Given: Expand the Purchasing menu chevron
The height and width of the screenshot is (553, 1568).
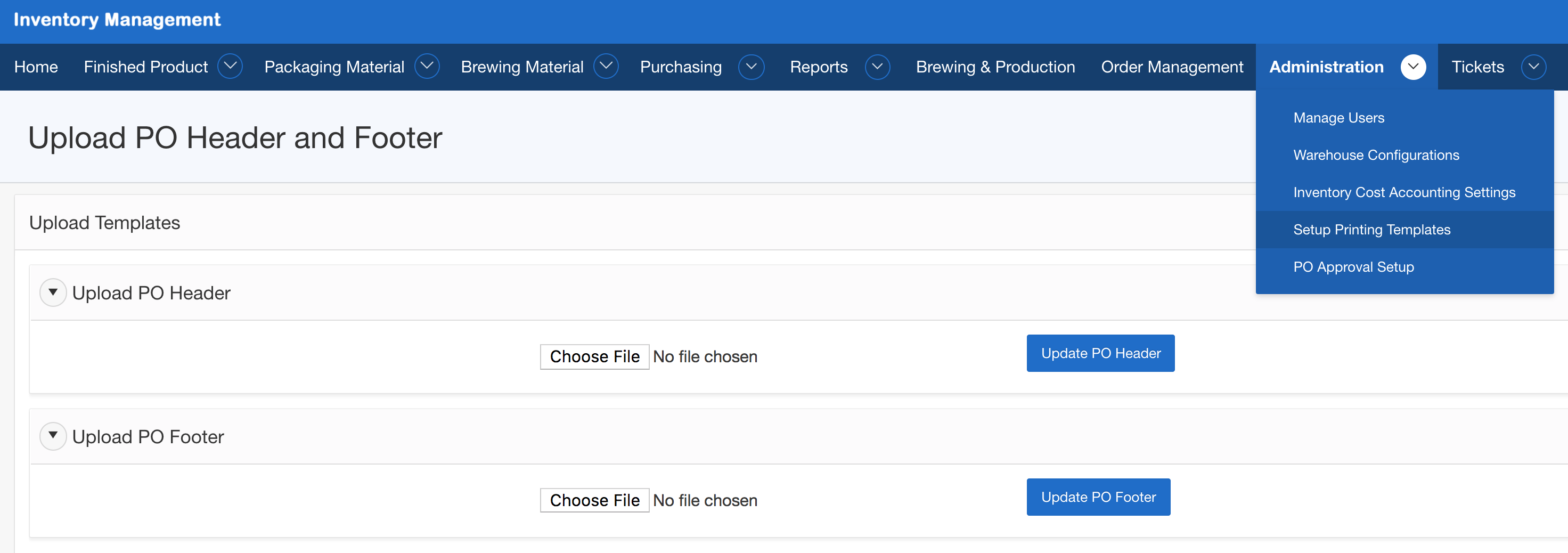Looking at the screenshot, I should (751, 67).
